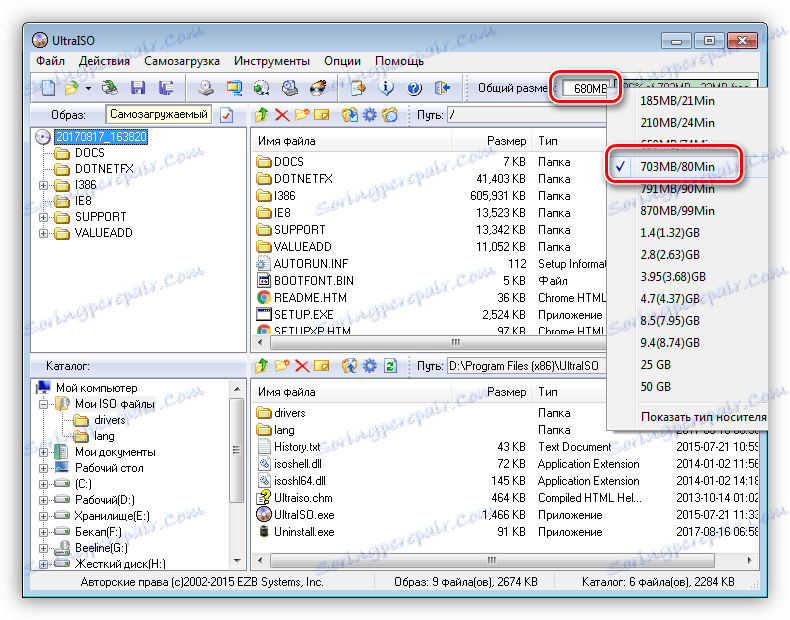Click the folder-with-list icon in image toolbar
790x620 pixels.
click(389, 115)
